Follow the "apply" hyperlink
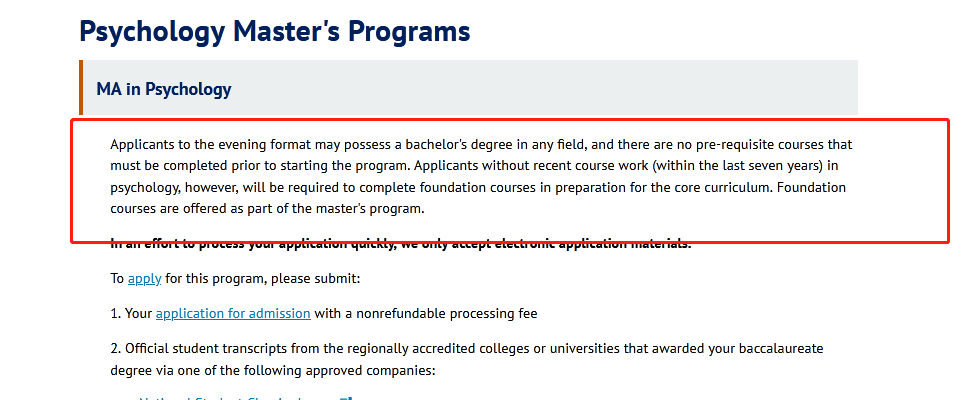 (145, 279)
